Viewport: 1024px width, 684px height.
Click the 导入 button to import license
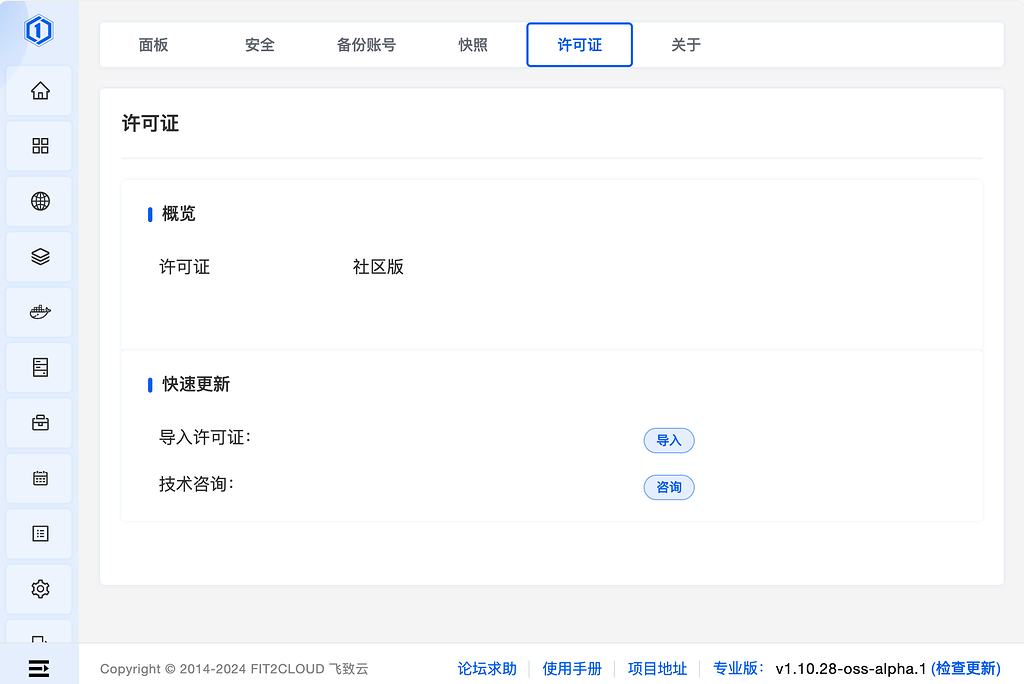click(668, 440)
